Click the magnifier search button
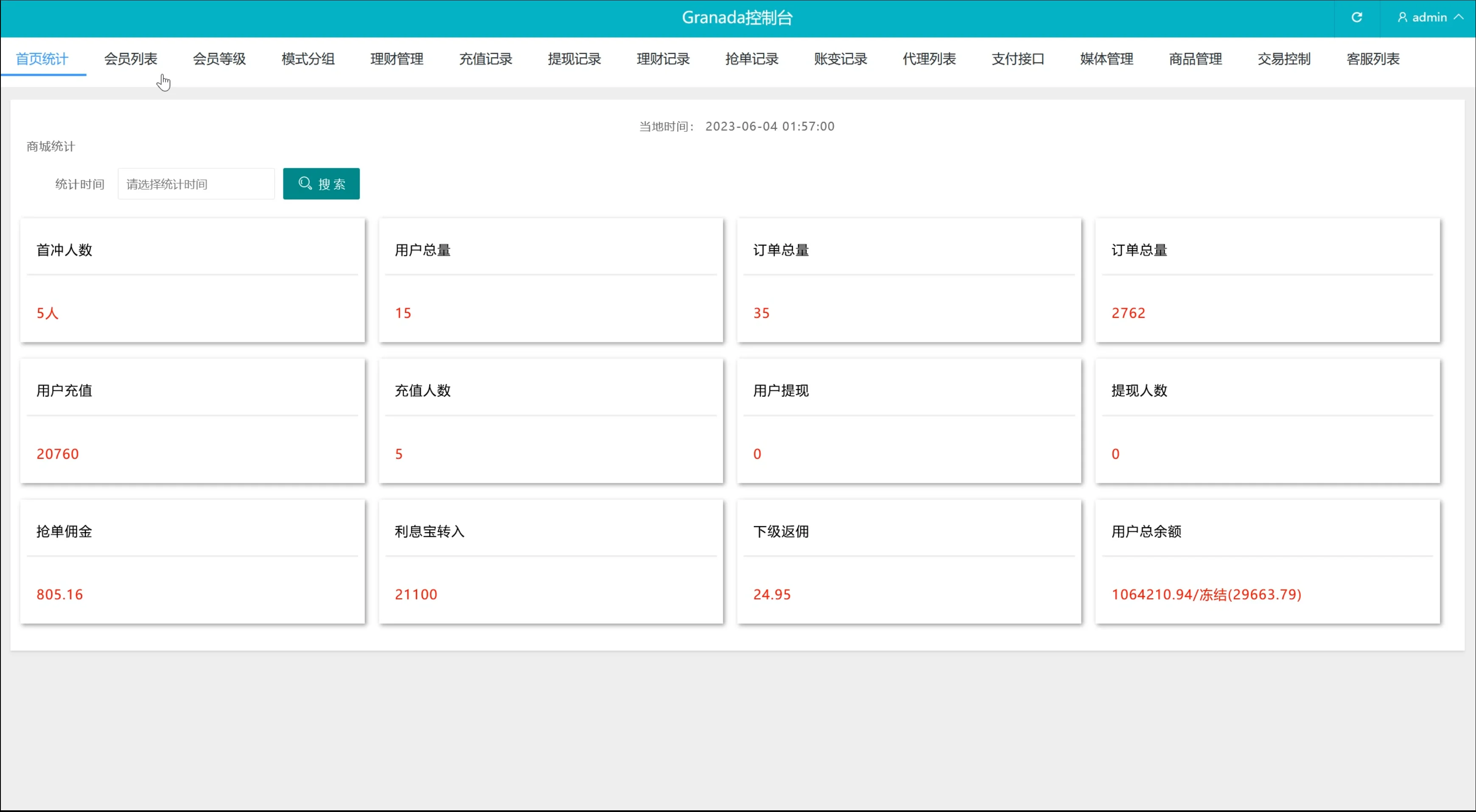Viewport: 1476px width, 812px height. [321, 184]
